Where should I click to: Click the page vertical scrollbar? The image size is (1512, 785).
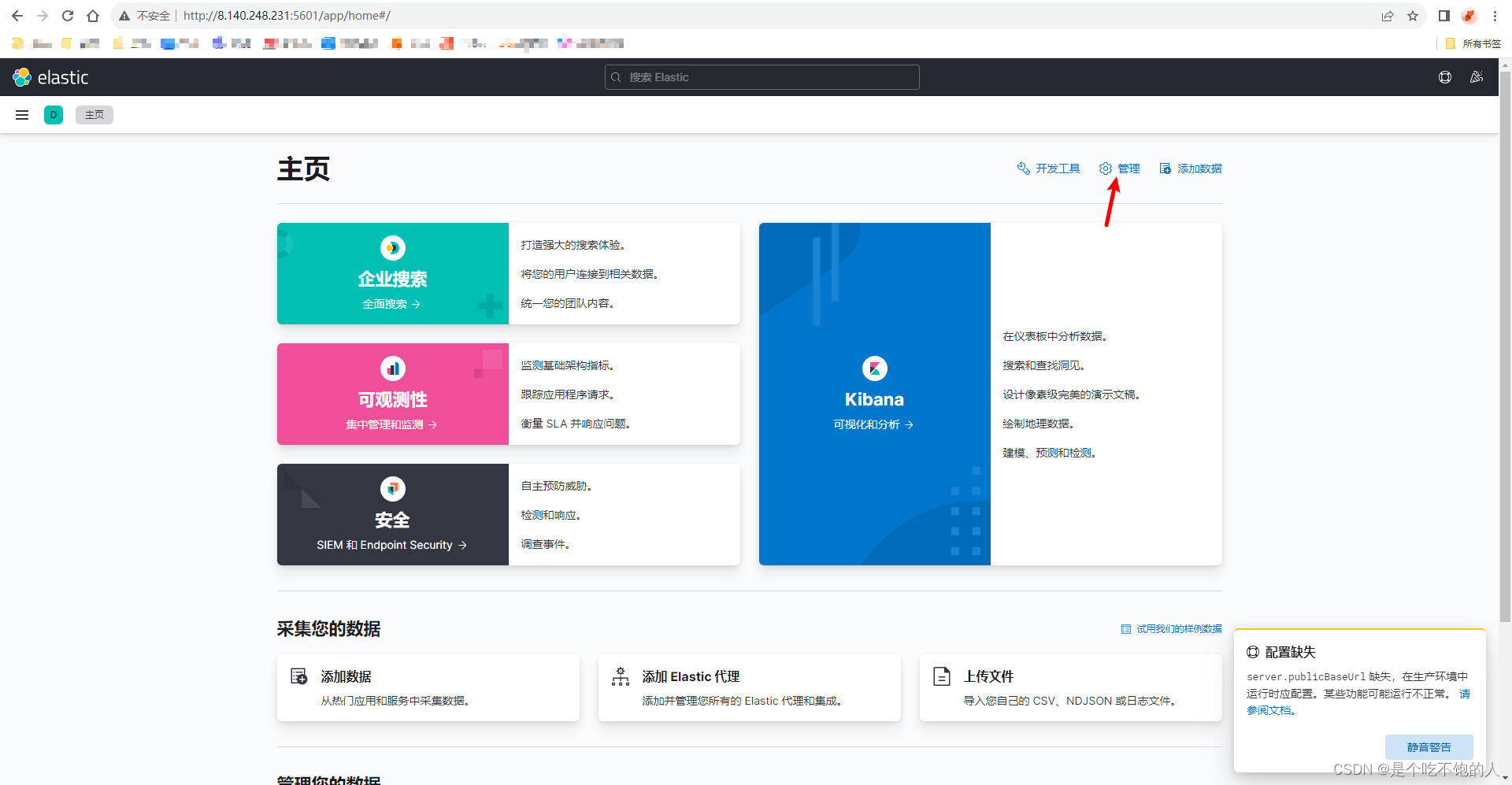tap(1505, 346)
